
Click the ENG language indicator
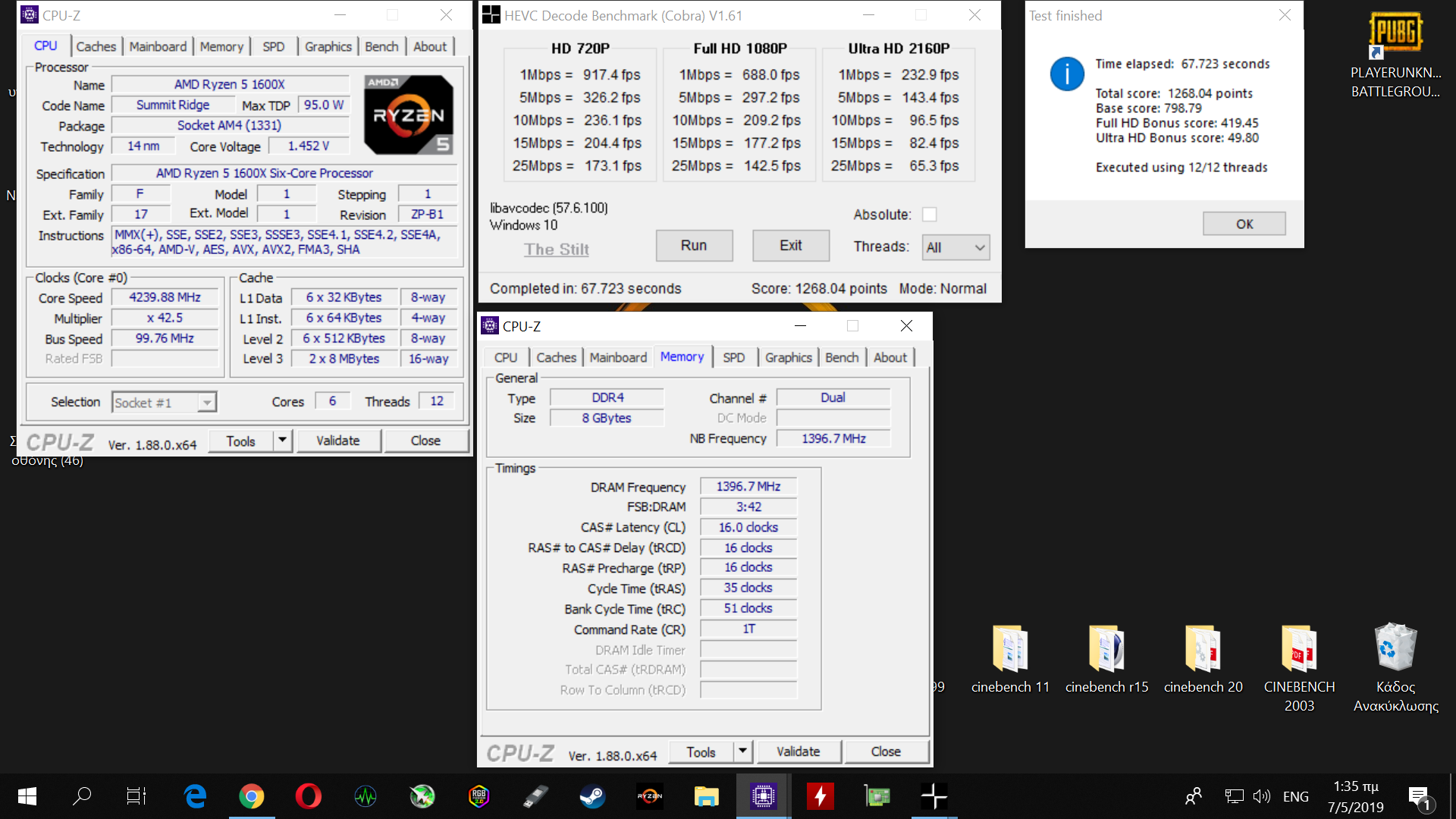(1295, 796)
